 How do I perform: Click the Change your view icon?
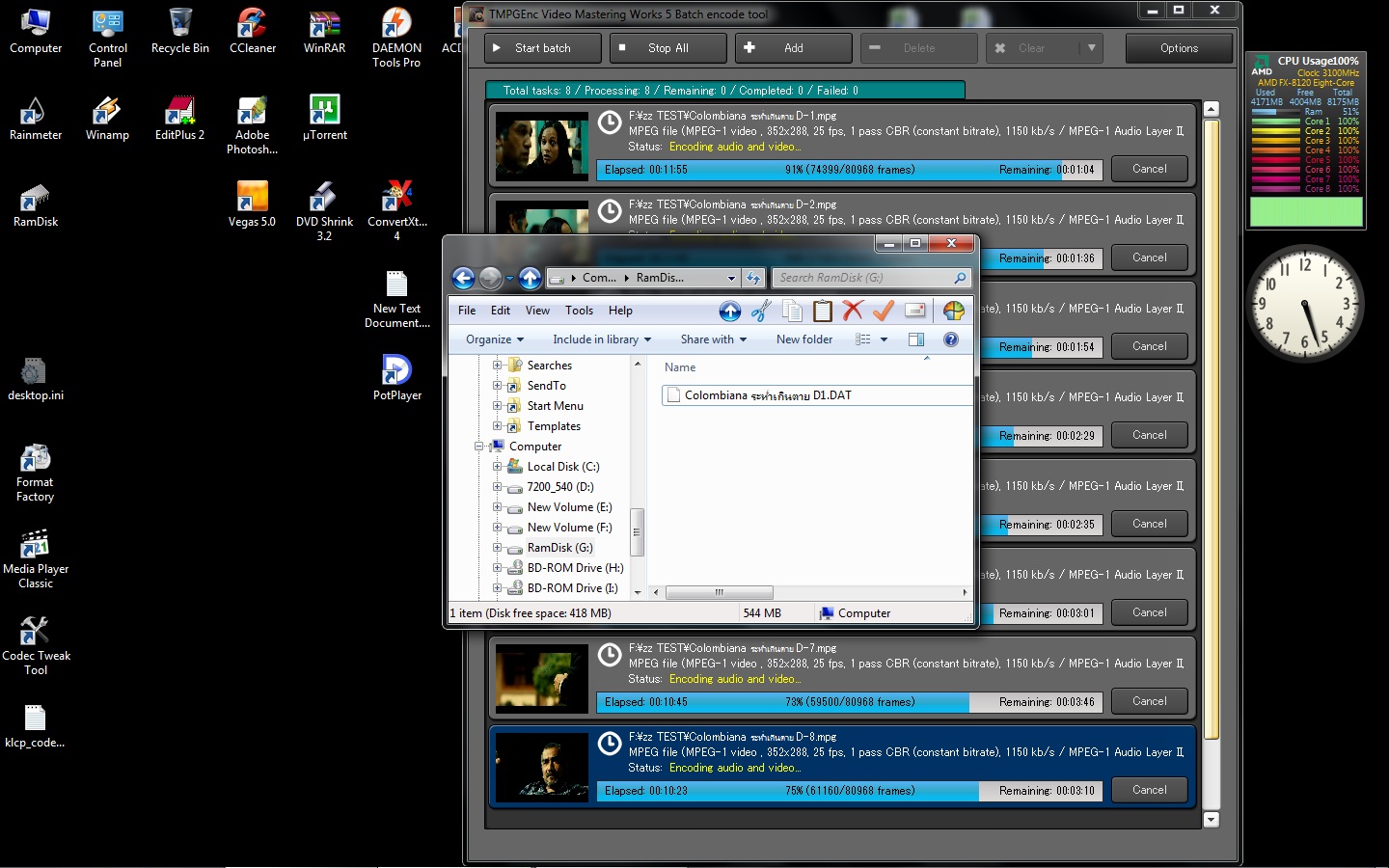[x=863, y=339]
